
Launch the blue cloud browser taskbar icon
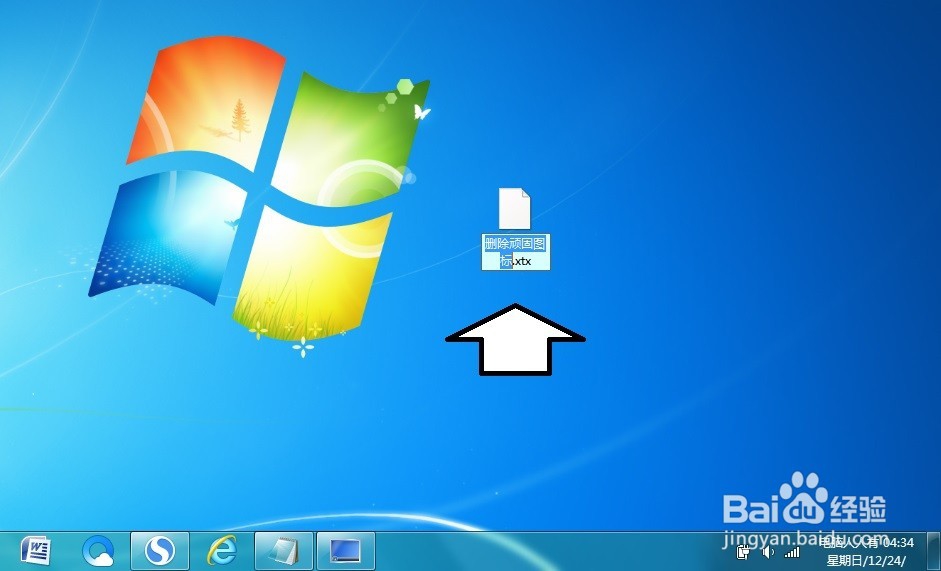98,551
